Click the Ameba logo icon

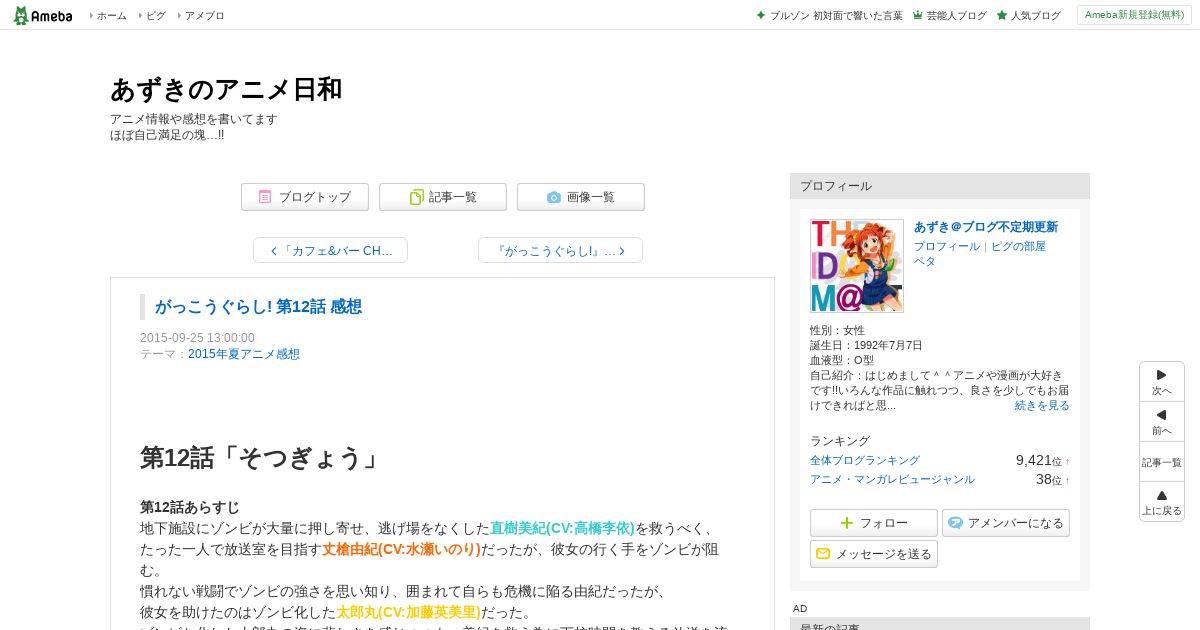coord(42,15)
